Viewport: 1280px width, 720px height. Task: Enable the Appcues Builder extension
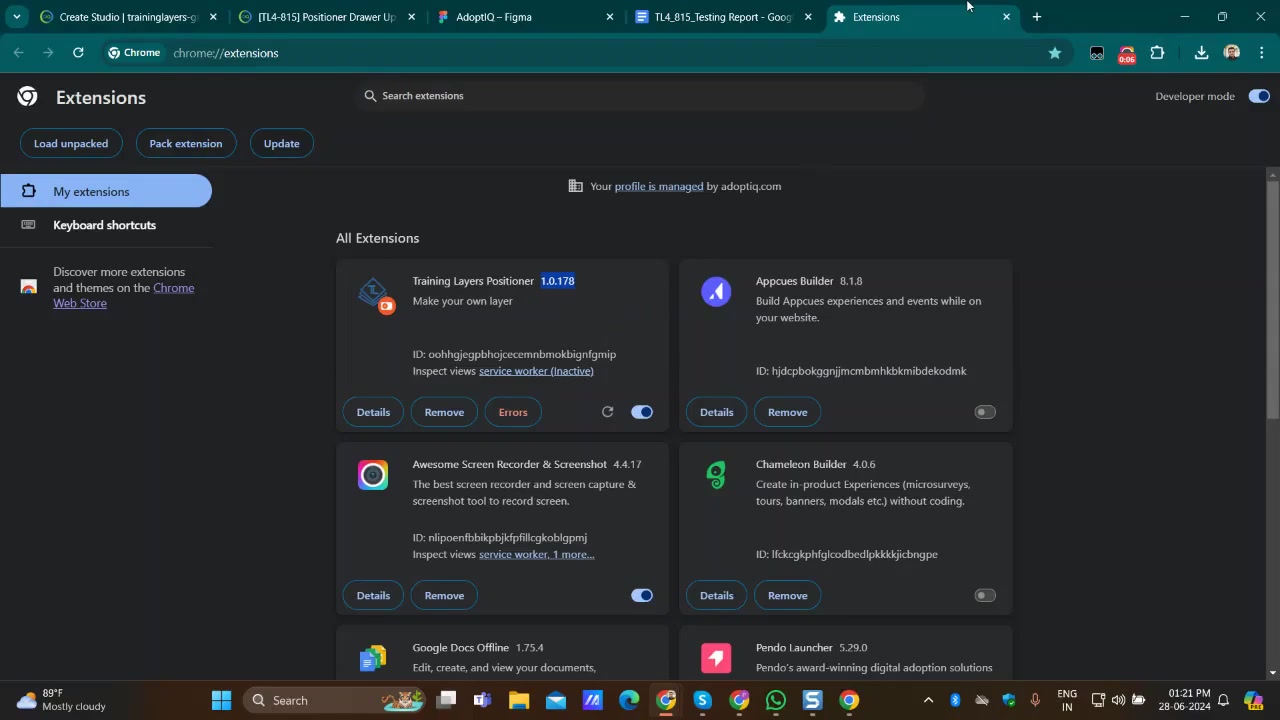pos(985,412)
